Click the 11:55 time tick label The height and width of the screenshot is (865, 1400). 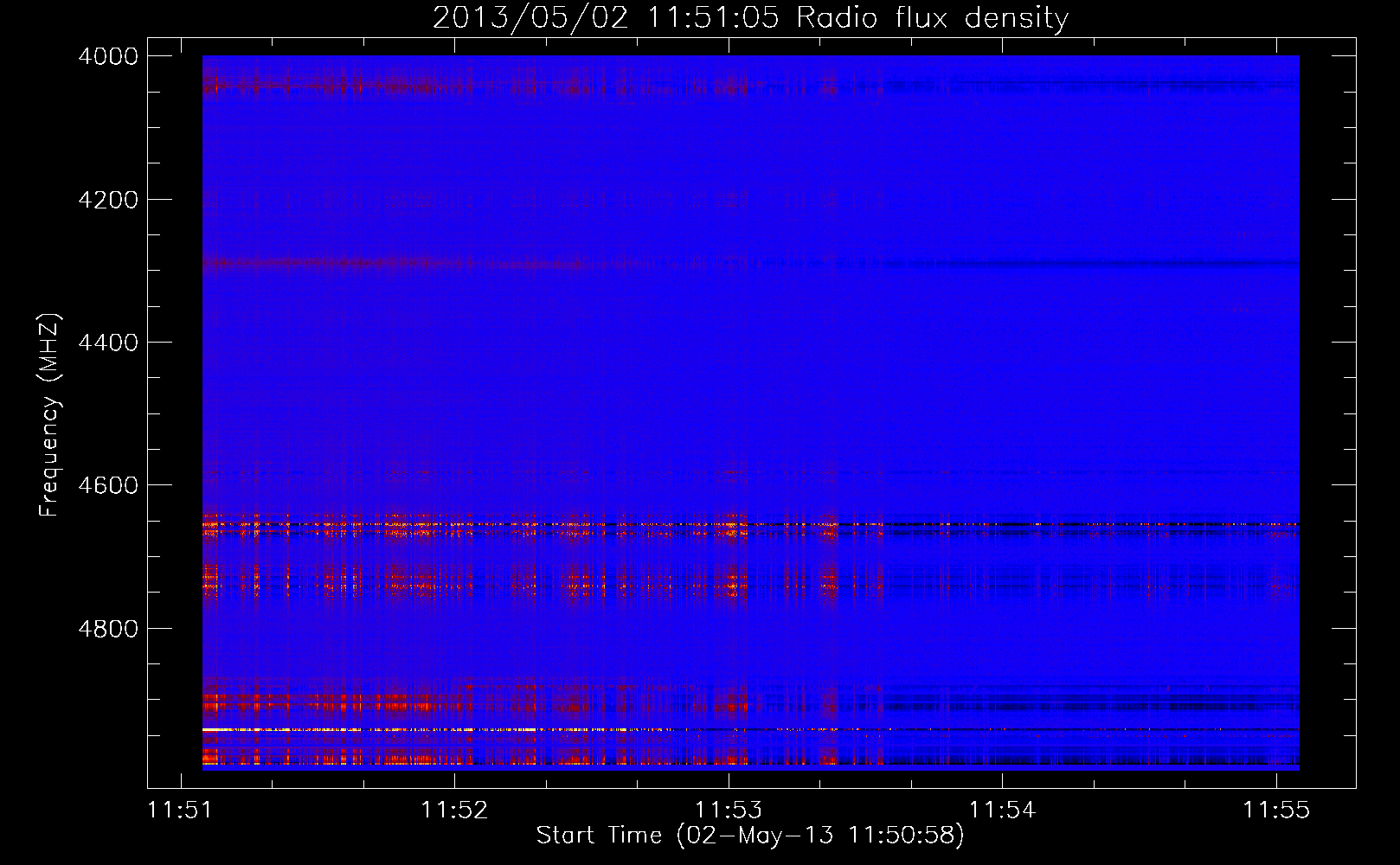coord(1276,811)
